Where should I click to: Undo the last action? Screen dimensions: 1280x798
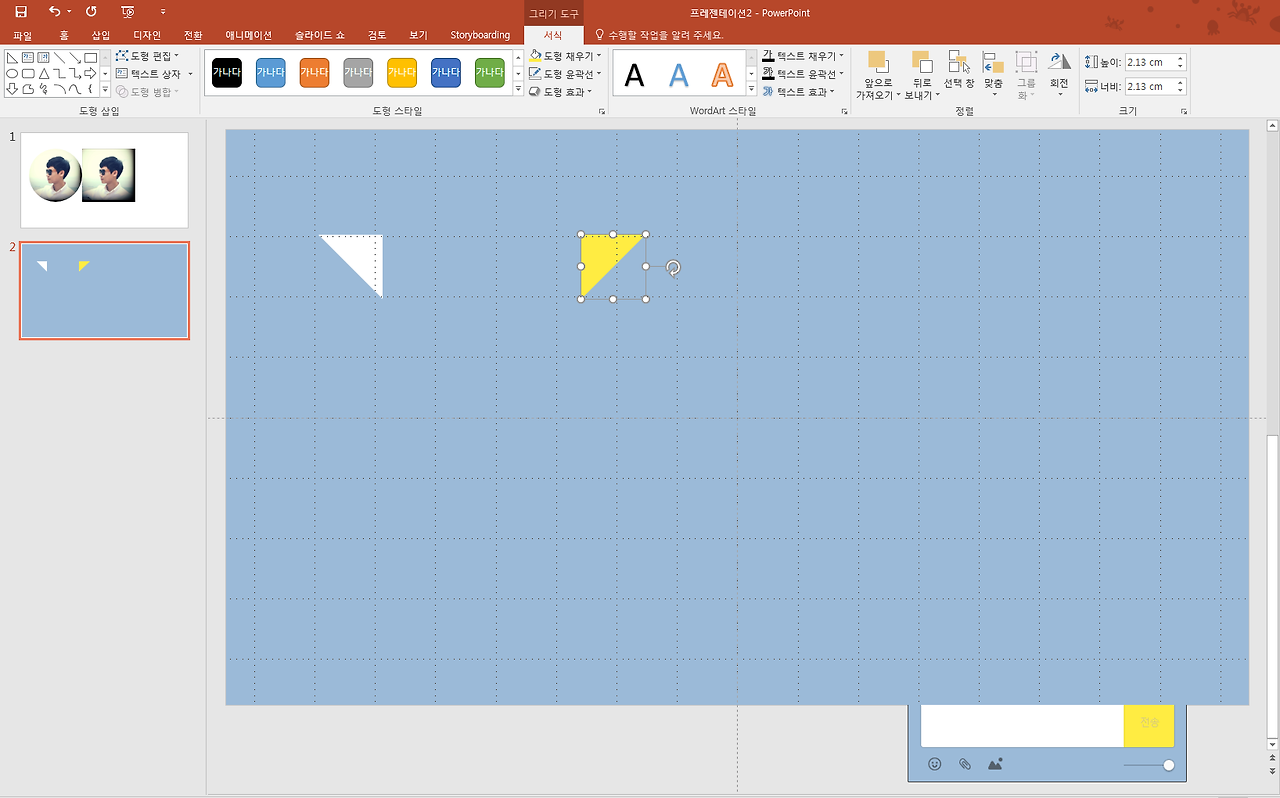[x=54, y=12]
